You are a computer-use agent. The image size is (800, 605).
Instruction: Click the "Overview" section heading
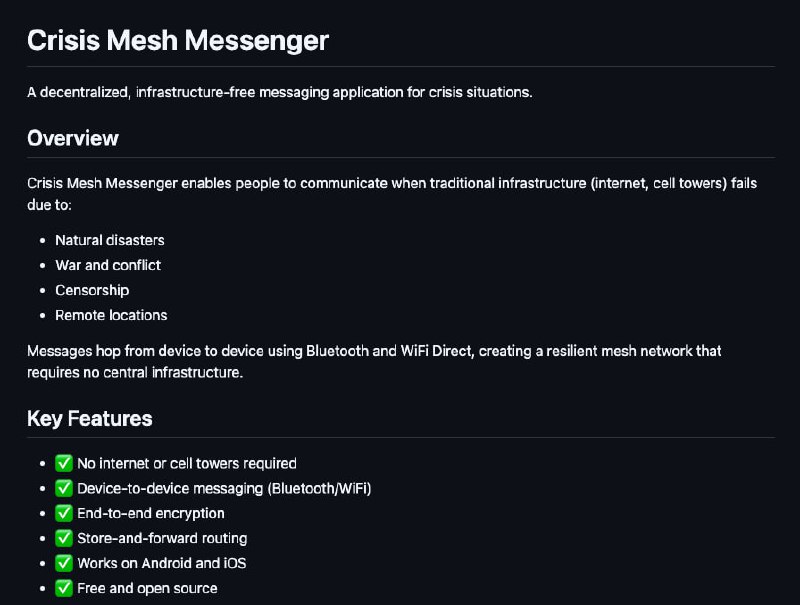(x=73, y=138)
